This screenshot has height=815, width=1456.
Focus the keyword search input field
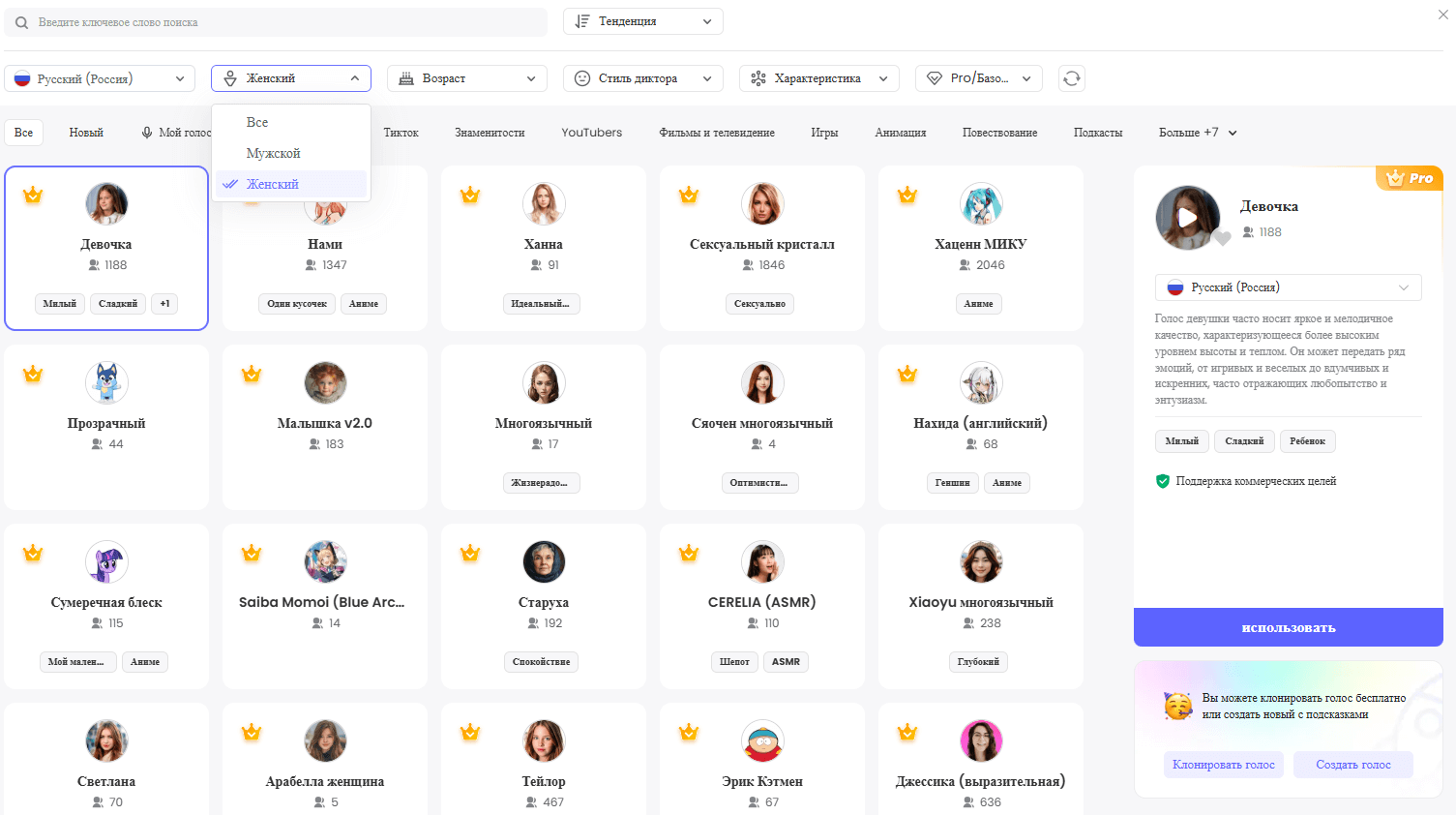click(x=276, y=22)
